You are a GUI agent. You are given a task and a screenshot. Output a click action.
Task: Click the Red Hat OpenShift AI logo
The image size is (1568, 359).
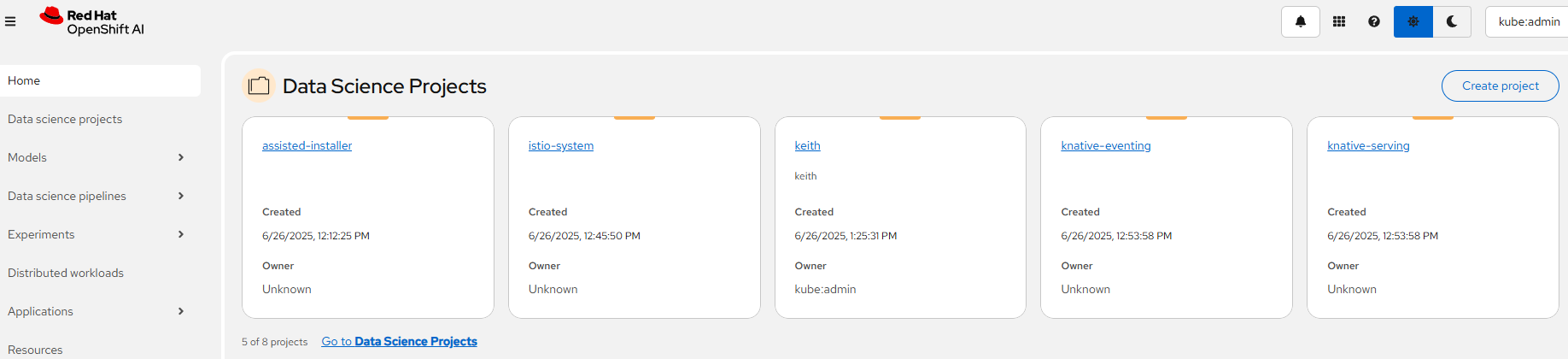(92, 21)
